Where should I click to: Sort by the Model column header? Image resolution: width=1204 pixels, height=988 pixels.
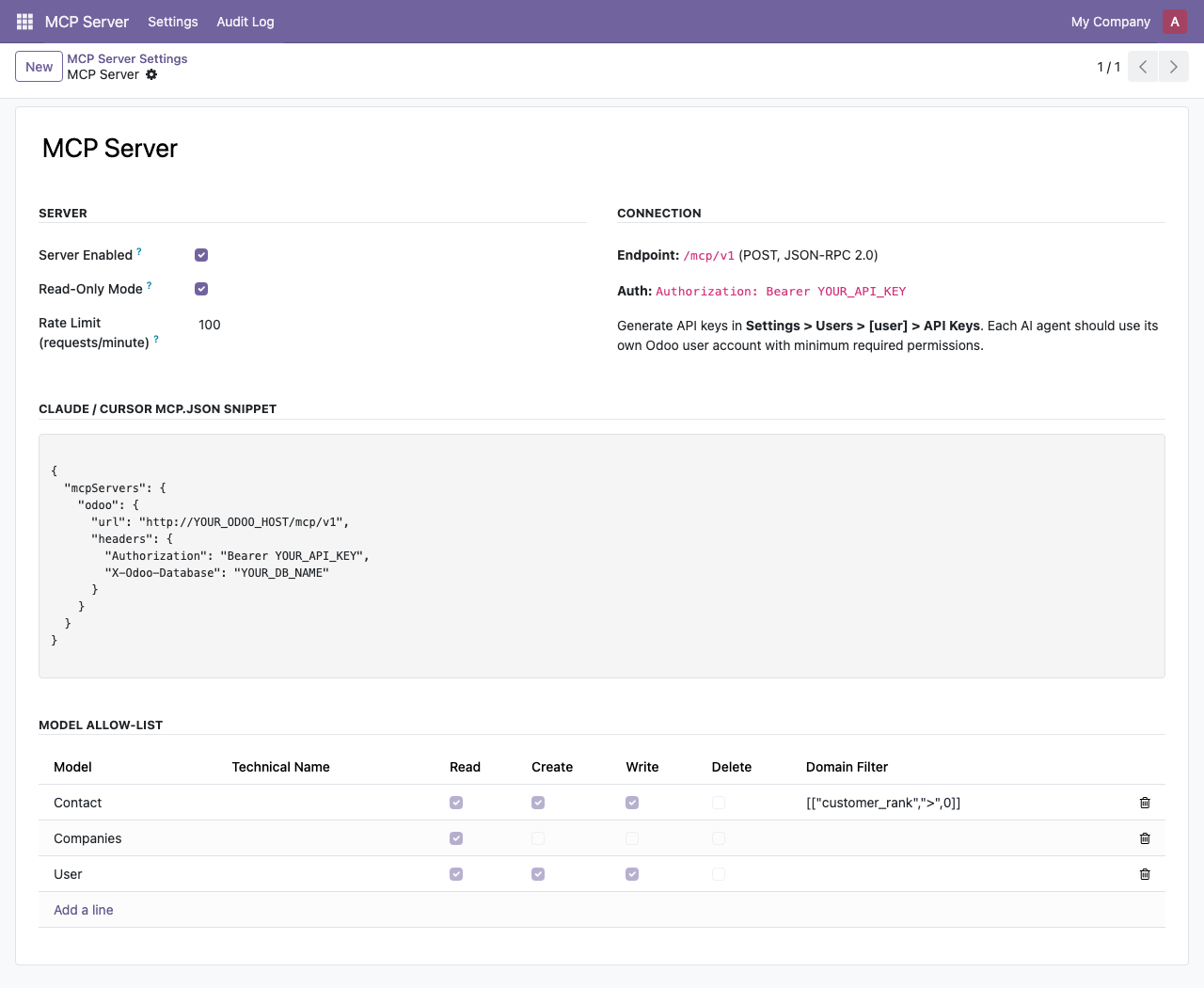click(x=72, y=767)
